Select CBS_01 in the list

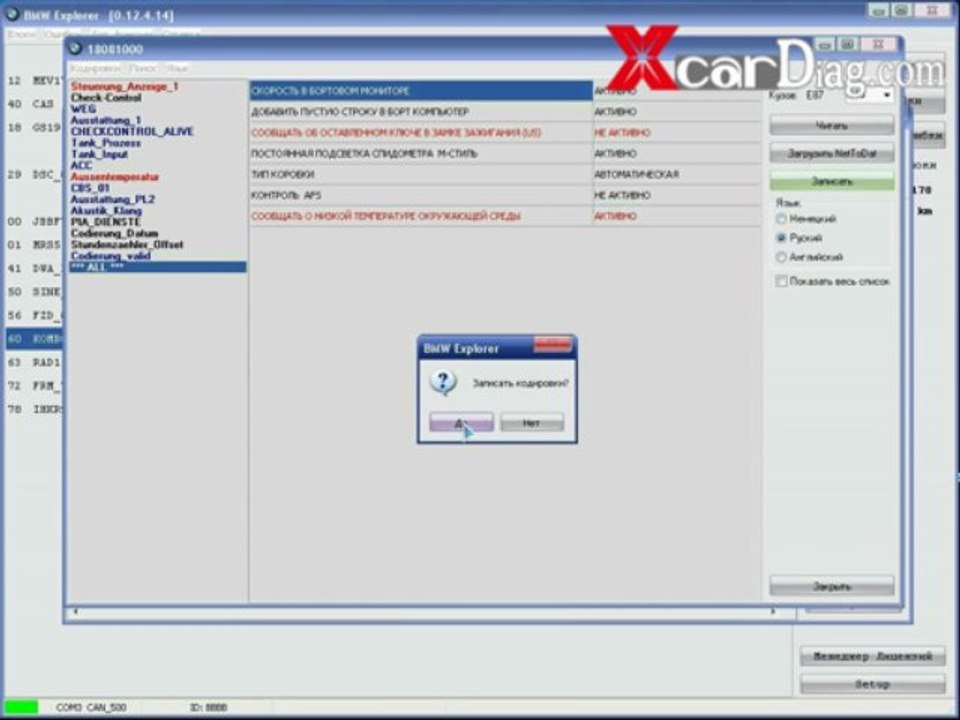pos(90,188)
